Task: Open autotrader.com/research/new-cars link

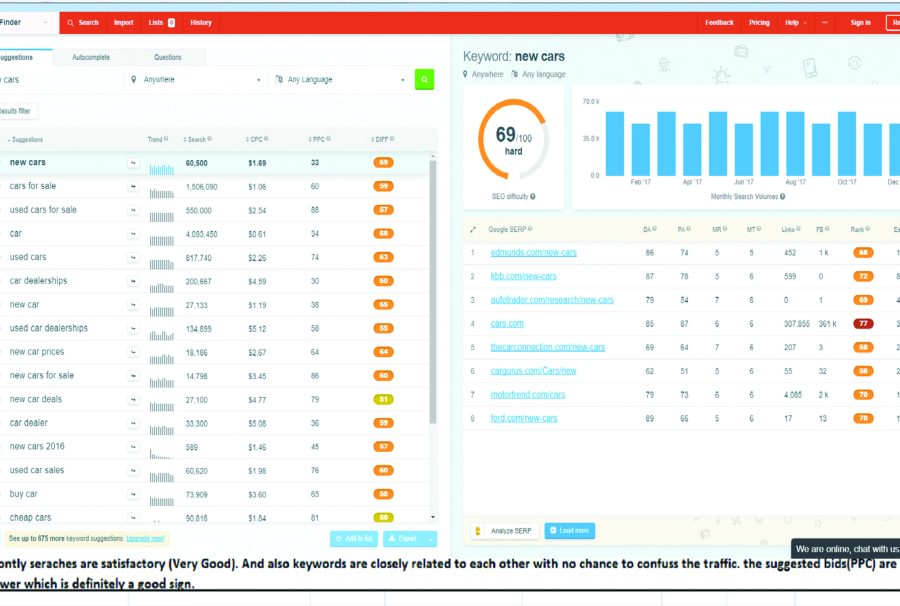Action: (x=552, y=300)
